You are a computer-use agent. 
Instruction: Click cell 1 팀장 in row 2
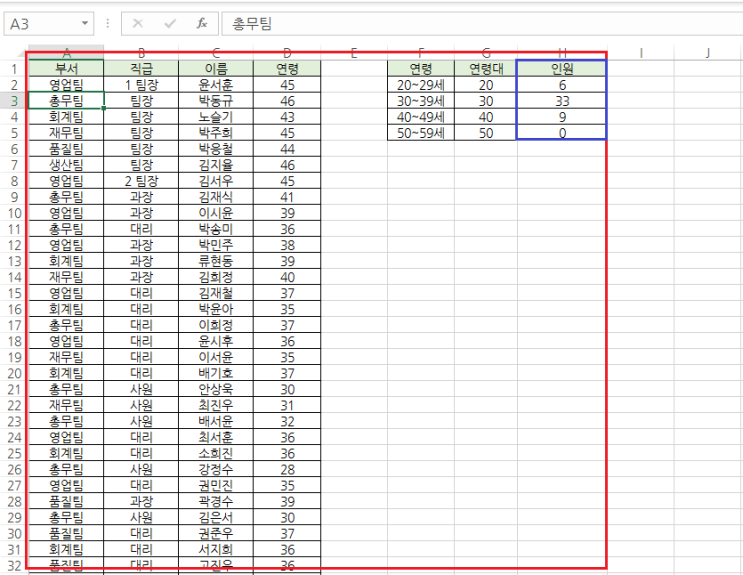tap(141, 85)
